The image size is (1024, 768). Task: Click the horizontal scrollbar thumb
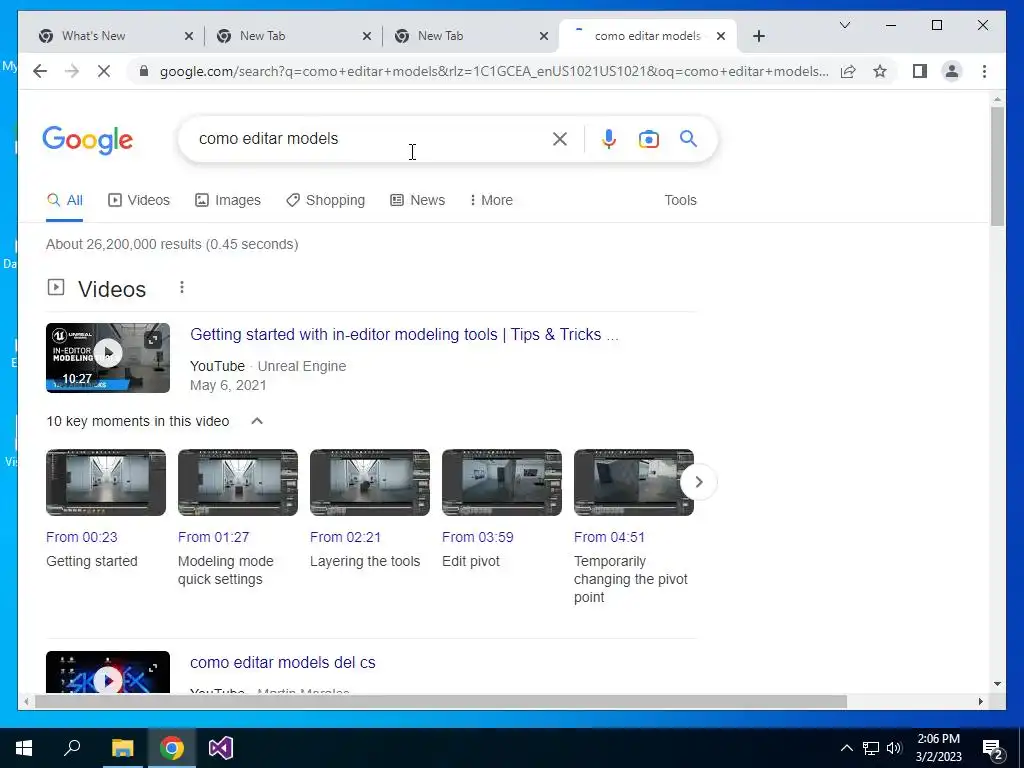[x=441, y=701]
